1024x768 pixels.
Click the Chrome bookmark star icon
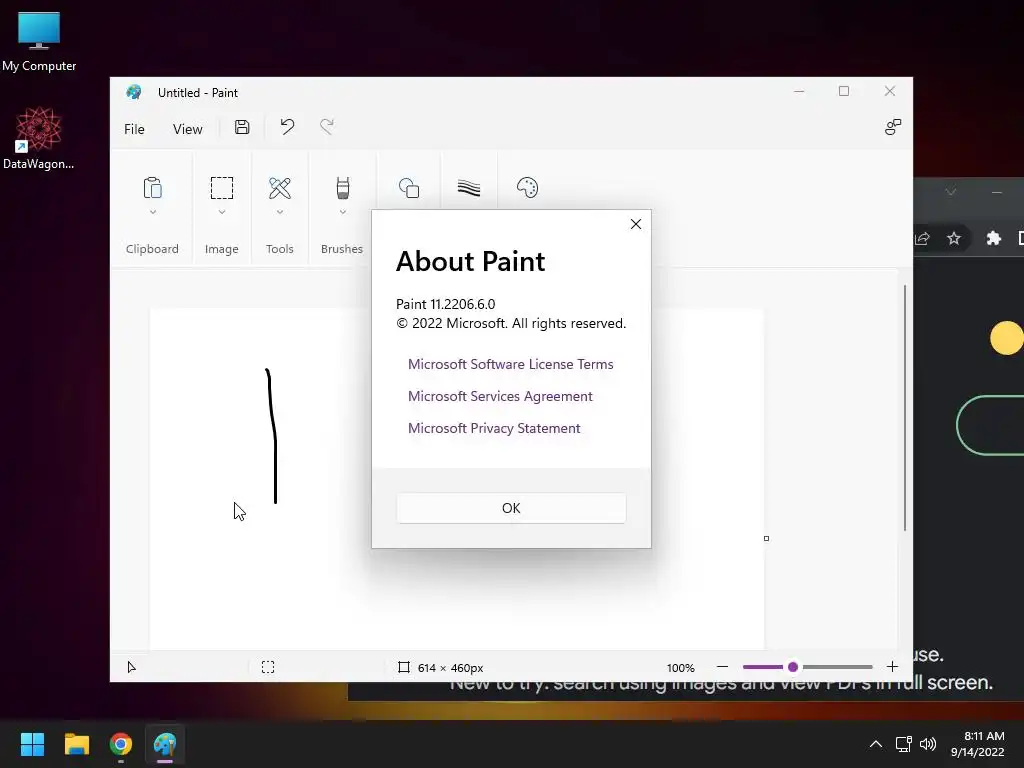click(x=954, y=238)
